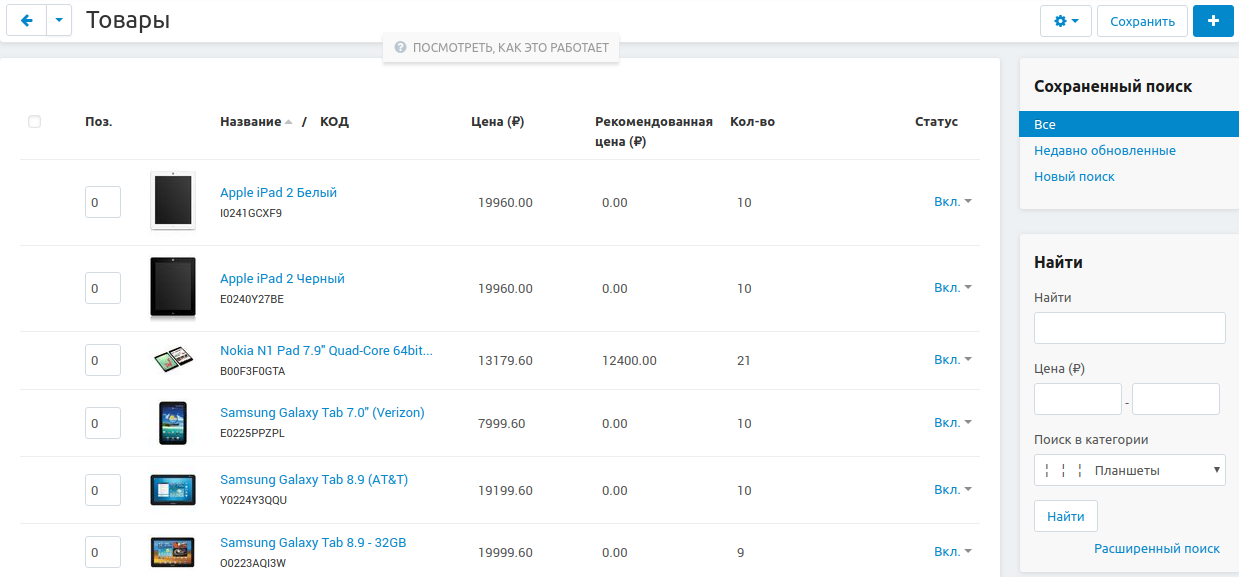Select price 19960.00 of Apple iPad 2 Белый
The height and width of the screenshot is (577, 1239).
[506, 203]
